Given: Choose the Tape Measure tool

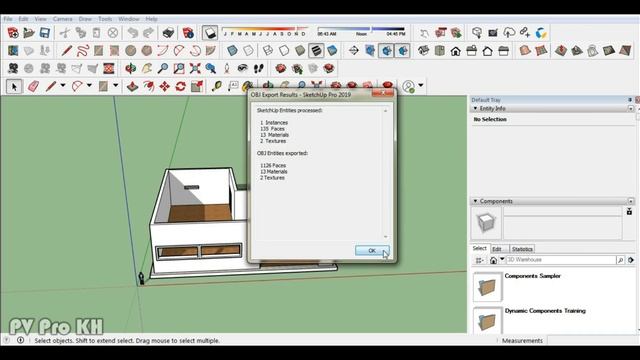Looking at the screenshot, I should [x=217, y=87].
